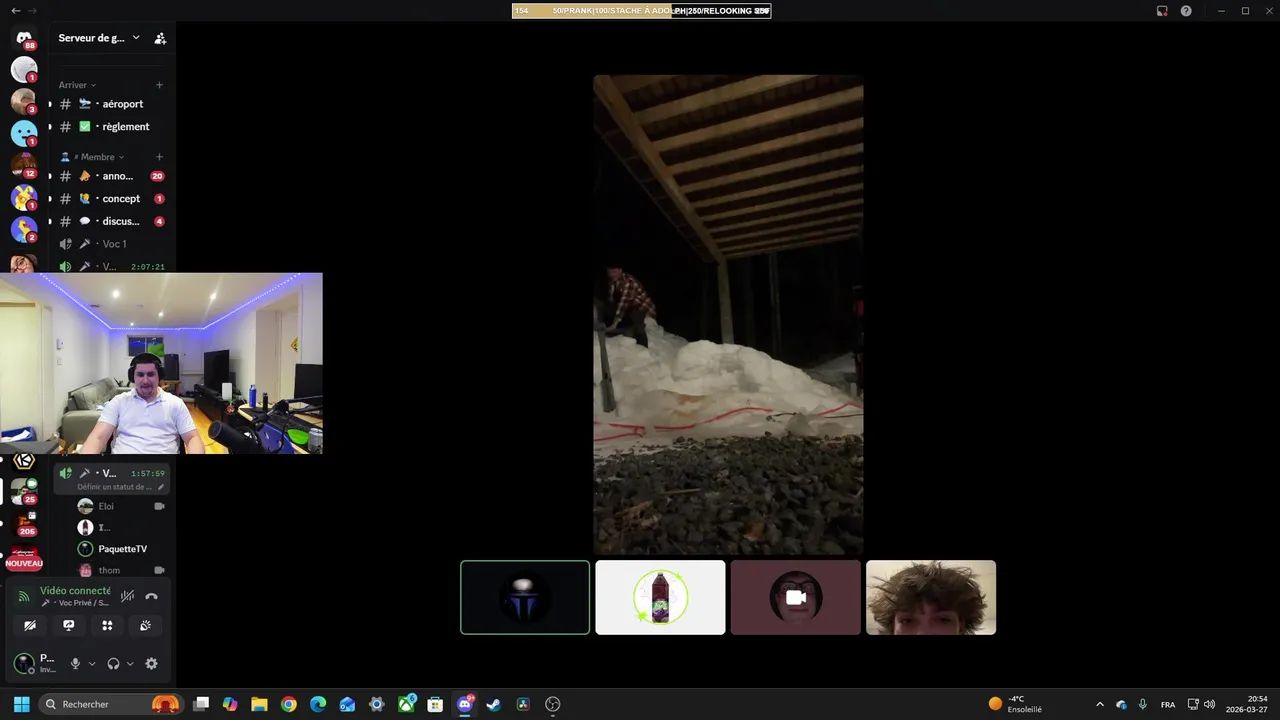Launch Google Chrome from taskbar
The image size is (1280, 720).
[289, 704]
